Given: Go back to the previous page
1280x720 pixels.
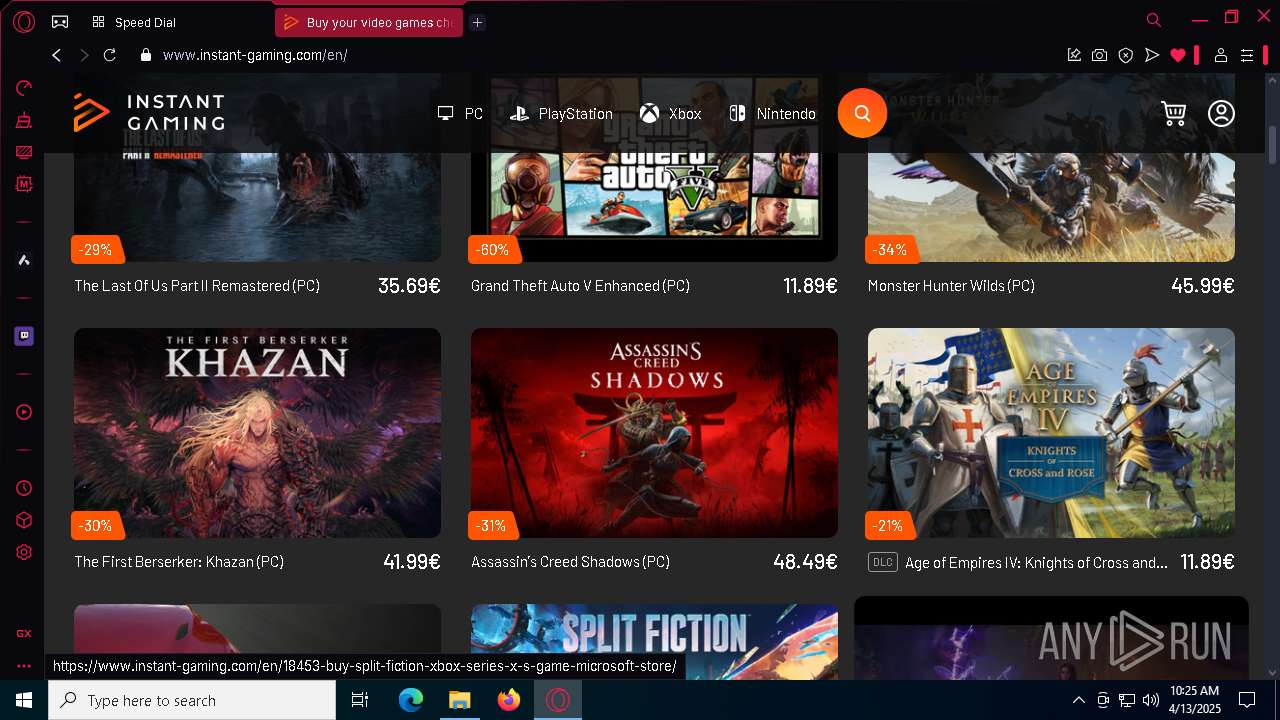Looking at the screenshot, I should (56, 55).
